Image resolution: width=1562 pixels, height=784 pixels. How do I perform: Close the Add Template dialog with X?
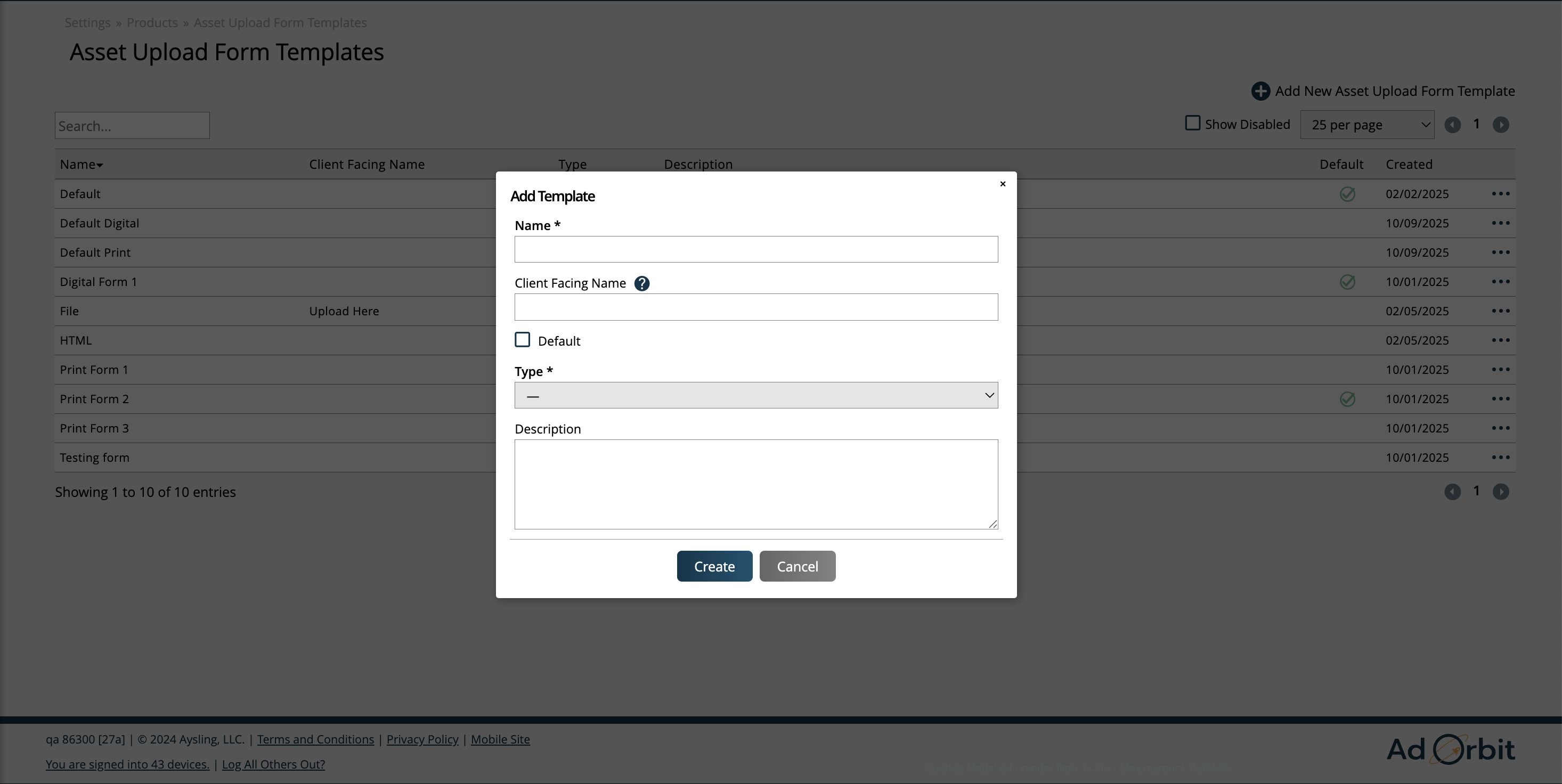[1002, 184]
